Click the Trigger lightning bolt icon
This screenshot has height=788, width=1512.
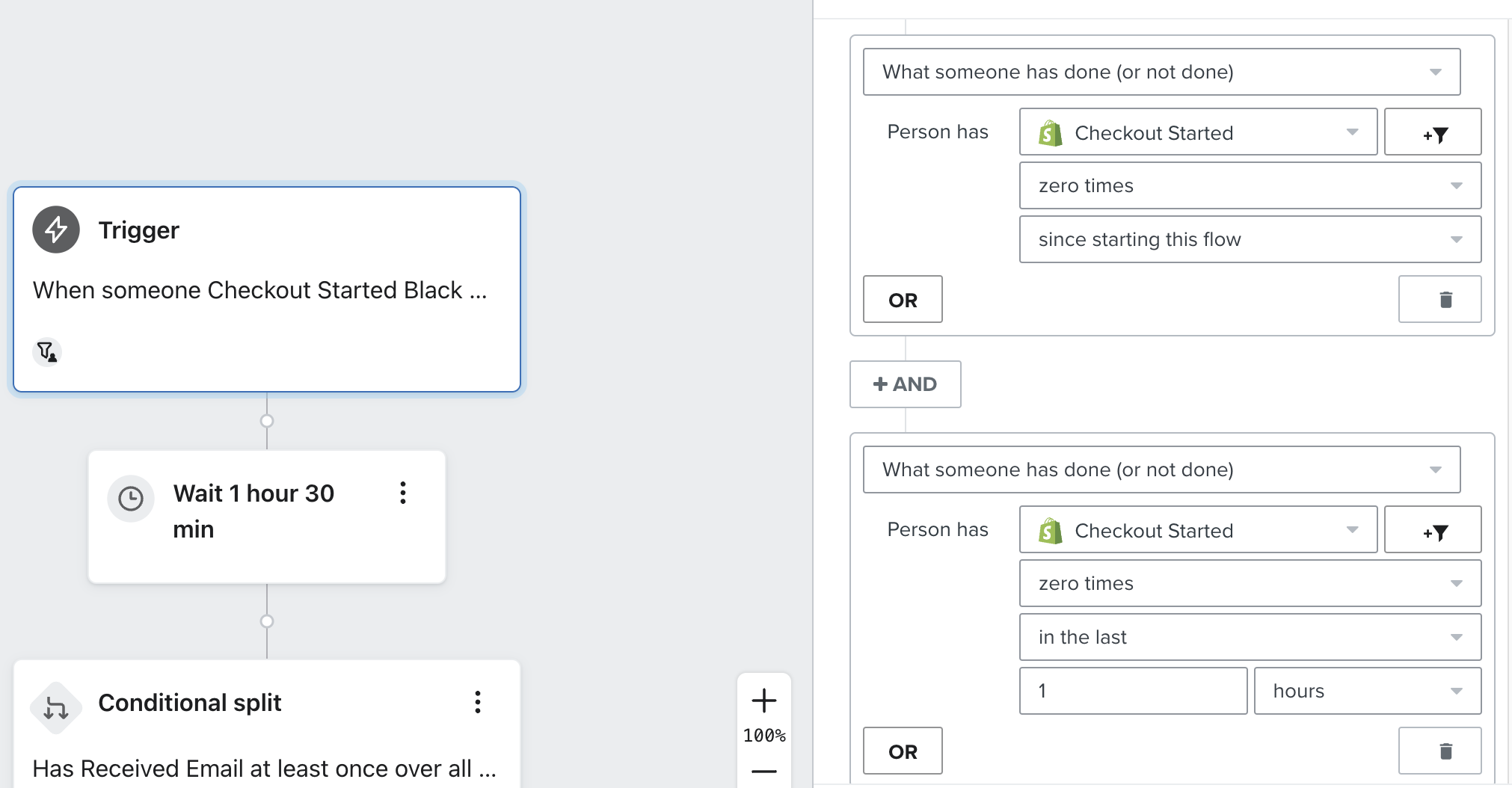click(56, 230)
